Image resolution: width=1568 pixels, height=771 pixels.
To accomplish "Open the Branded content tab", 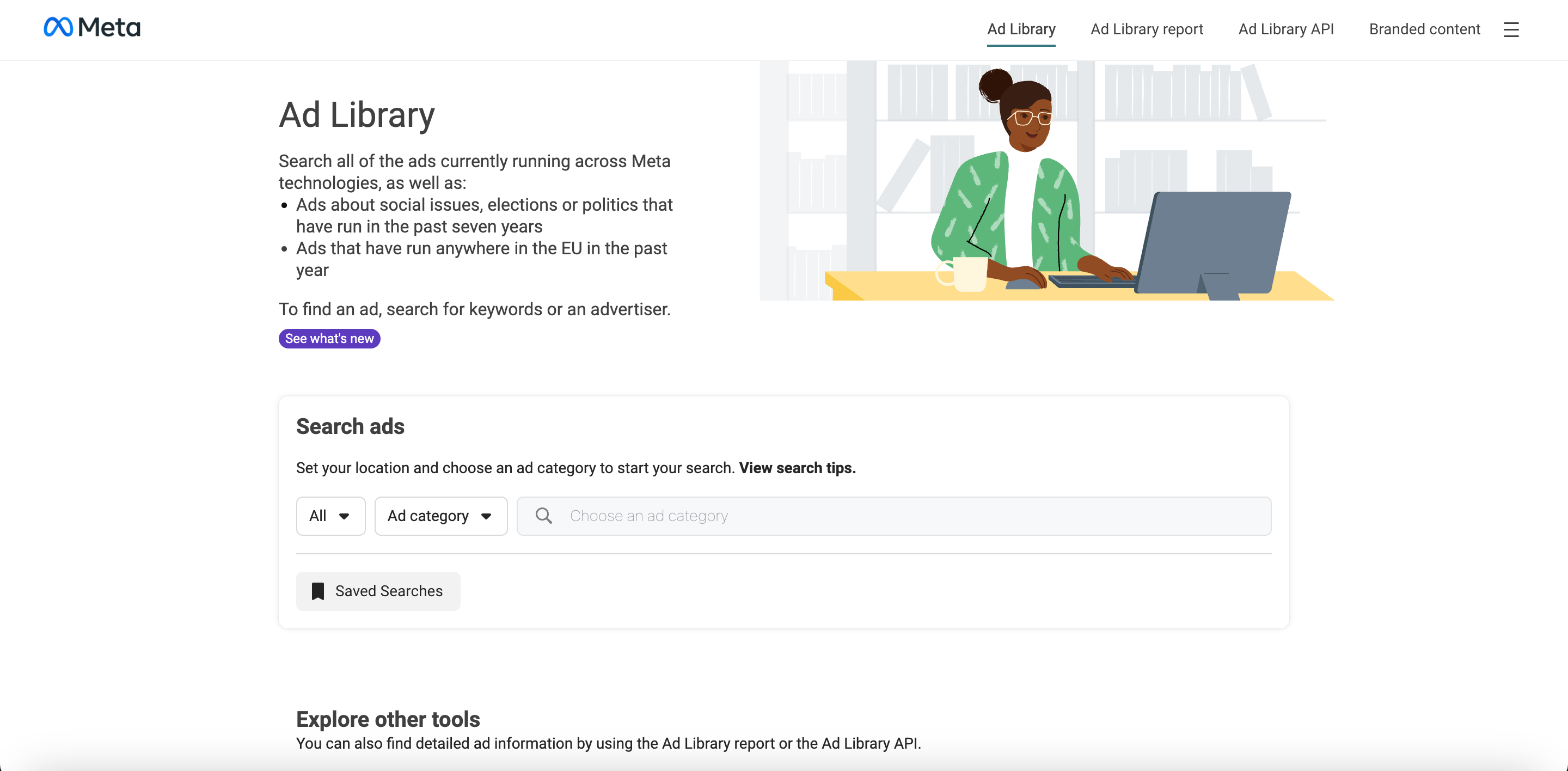I will point(1424,29).
